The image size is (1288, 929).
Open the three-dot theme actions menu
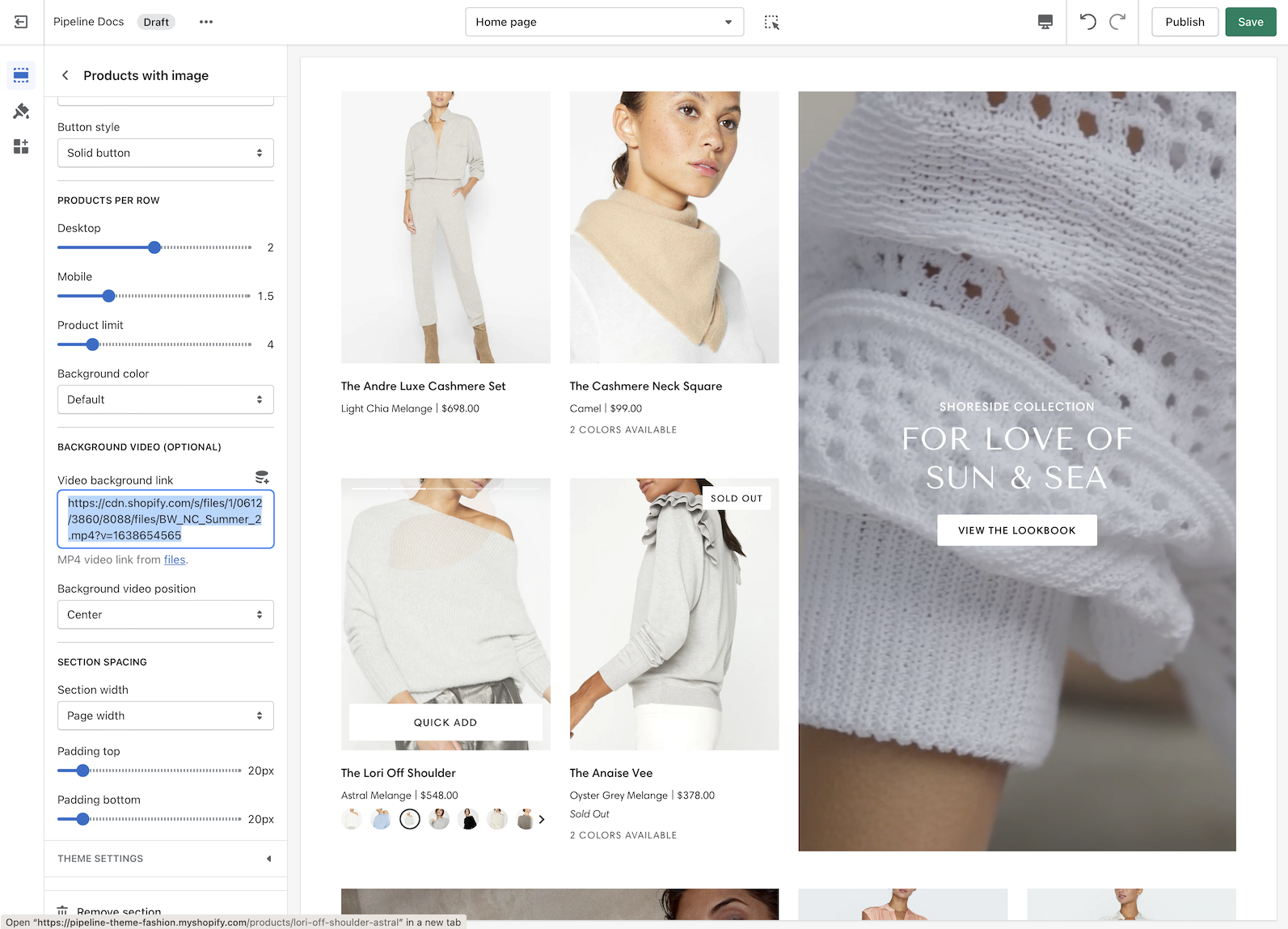(x=206, y=22)
